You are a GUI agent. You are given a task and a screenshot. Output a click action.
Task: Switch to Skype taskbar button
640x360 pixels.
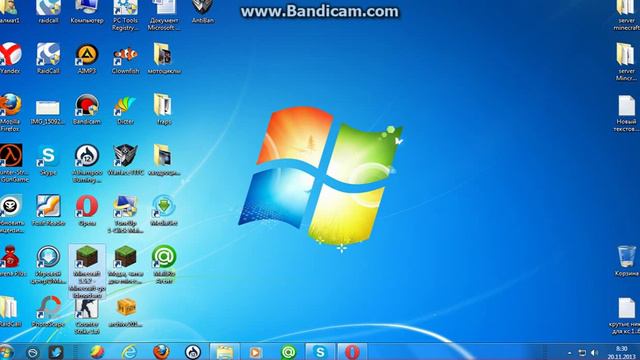(320, 352)
